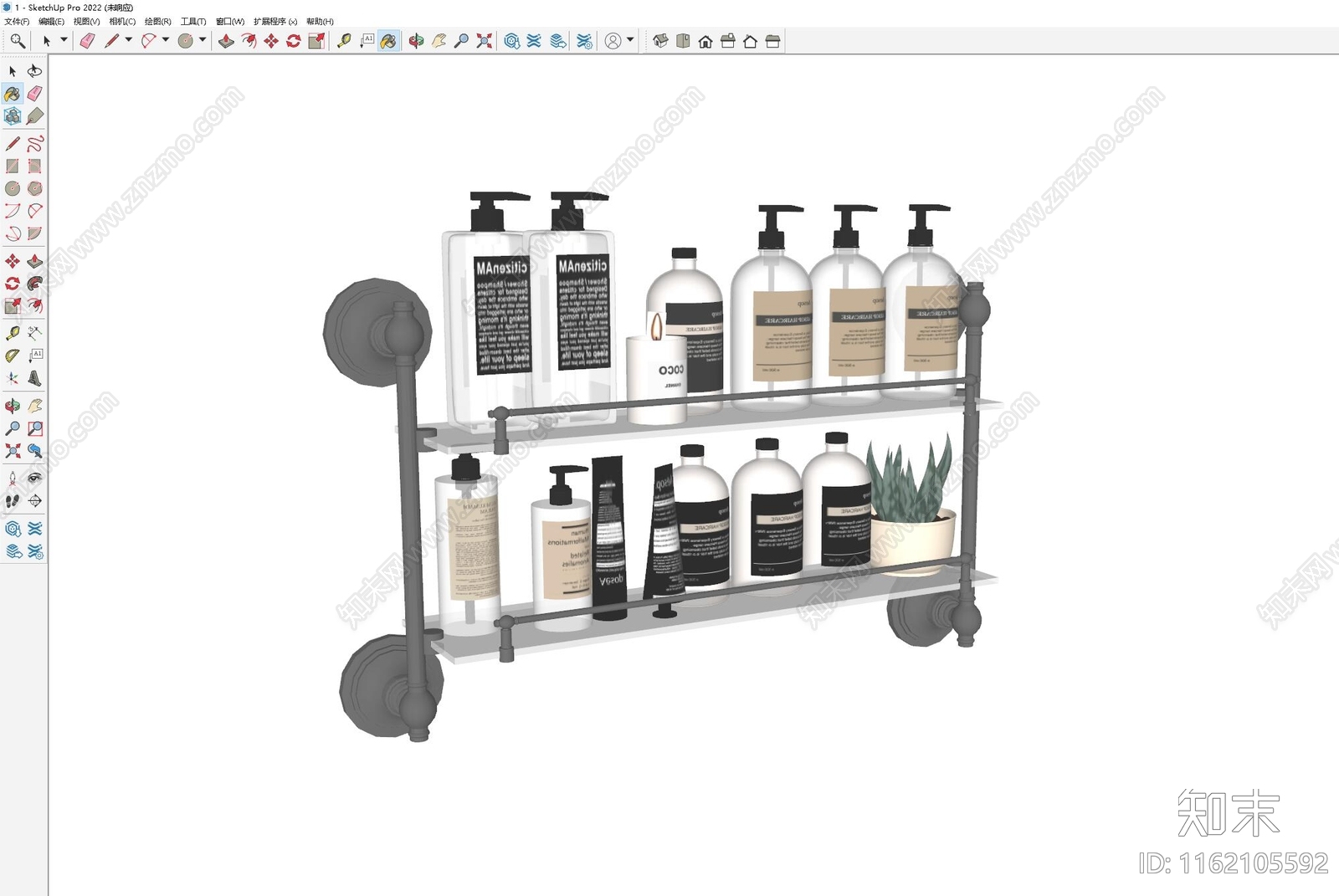Open the 绘图(R) menu
The image size is (1339, 896).
[x=158, y=22]
